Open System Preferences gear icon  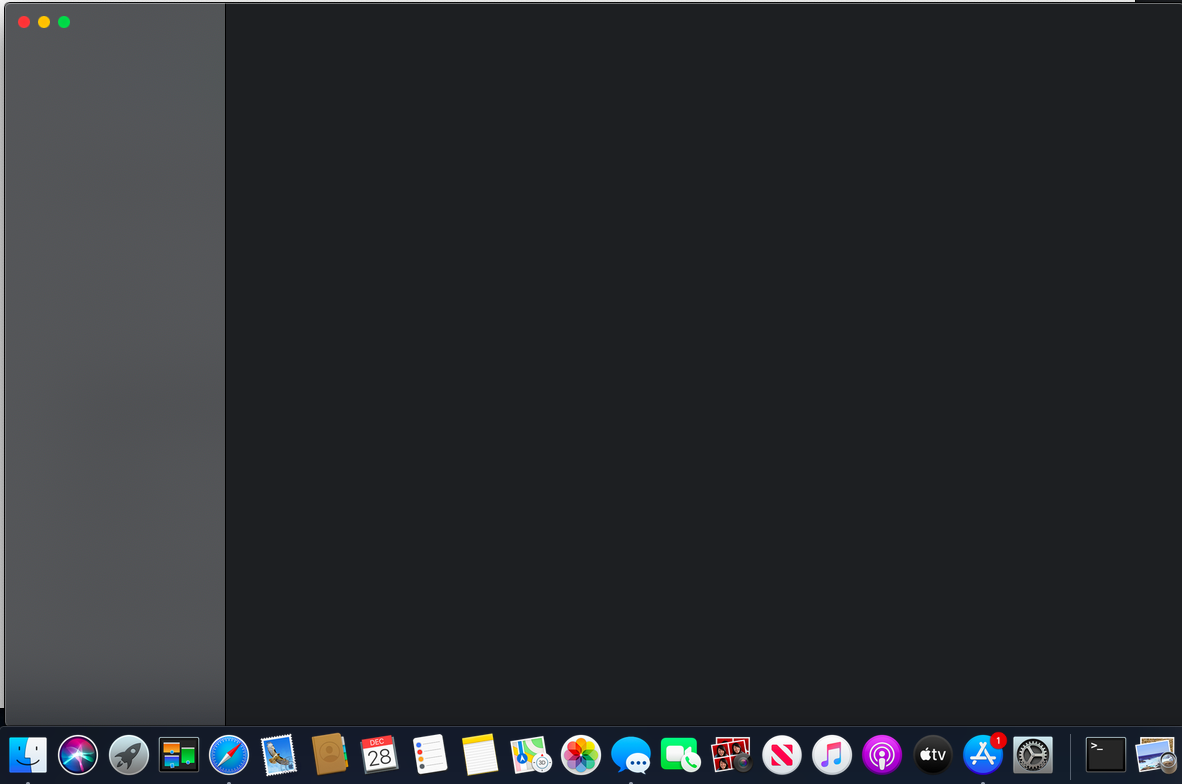[1033, 755]
